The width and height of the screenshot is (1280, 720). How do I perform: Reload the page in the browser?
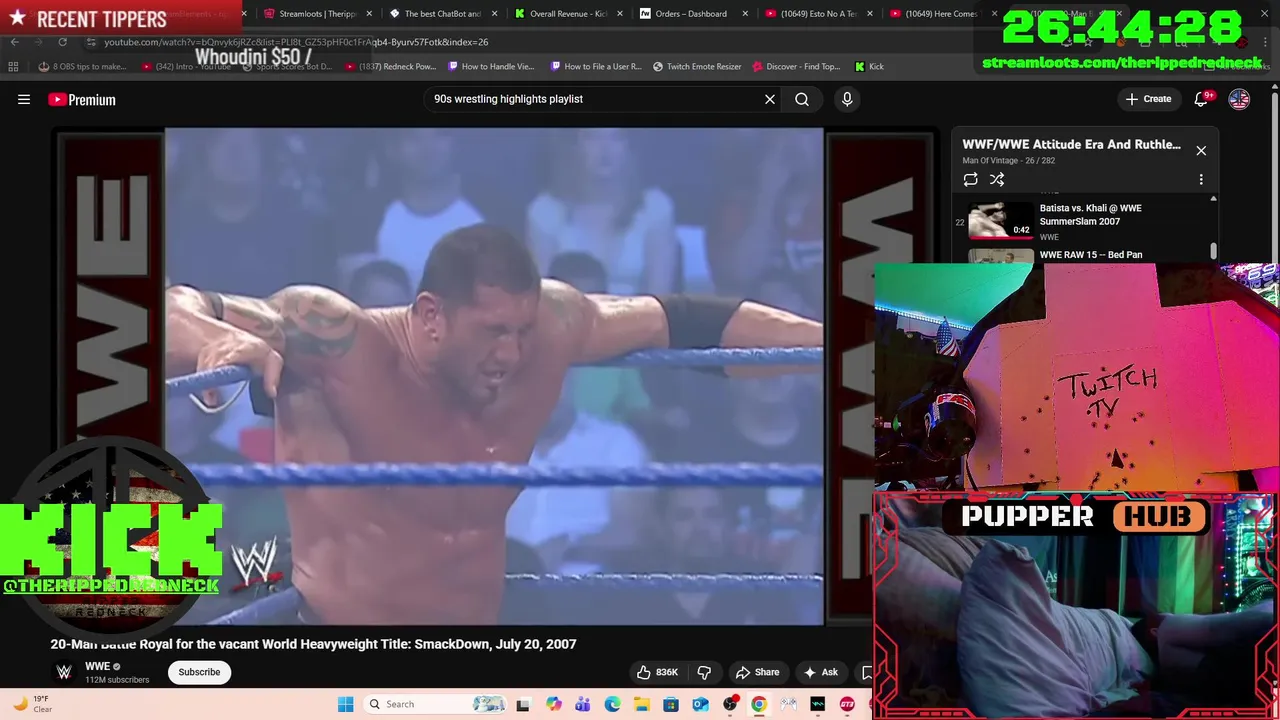62,42
